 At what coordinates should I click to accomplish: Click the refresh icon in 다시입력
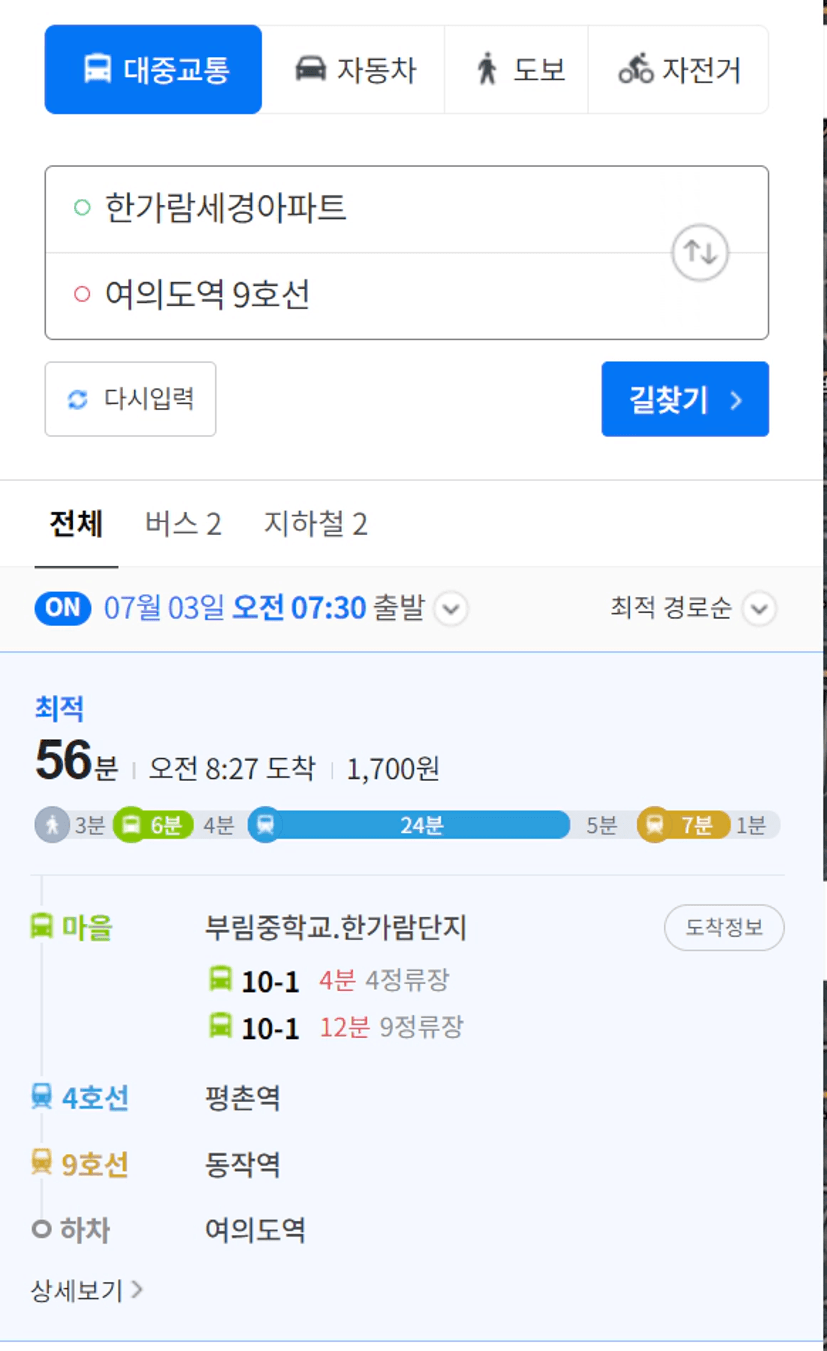click(x=78, y=399)
